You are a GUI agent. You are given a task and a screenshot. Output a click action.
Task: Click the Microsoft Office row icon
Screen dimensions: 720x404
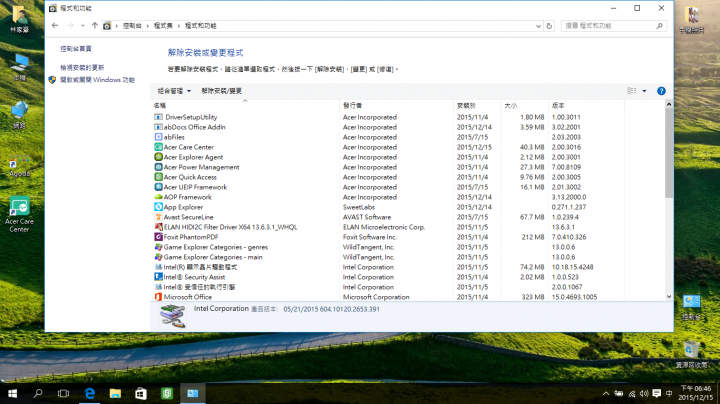(158, 297)
